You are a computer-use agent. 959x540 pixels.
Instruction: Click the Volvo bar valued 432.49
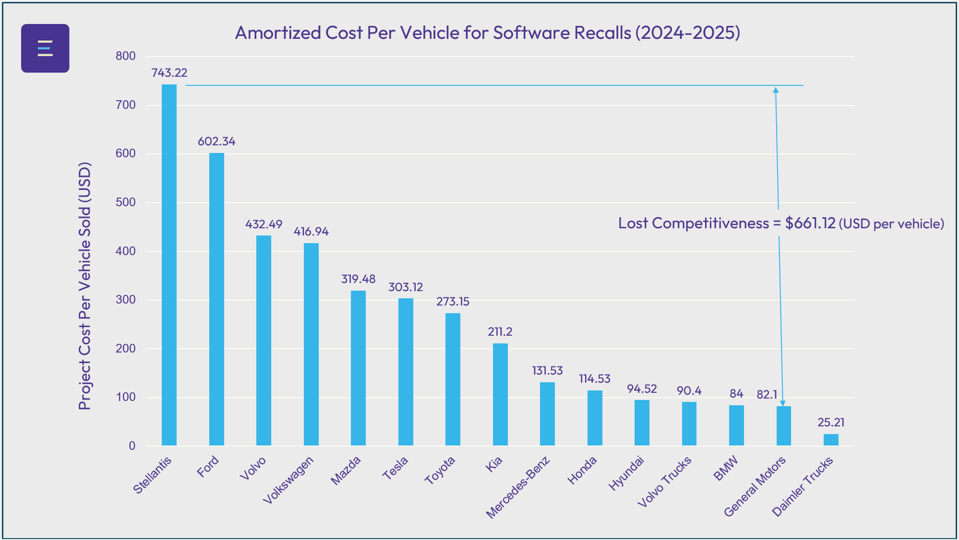pyautogui.click(x=263, y=340)
